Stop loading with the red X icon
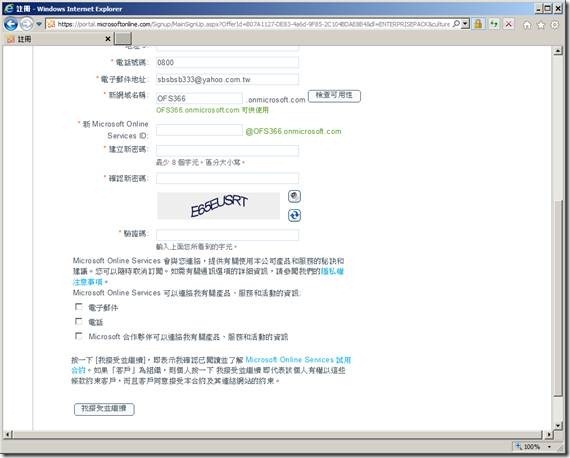The image size is (570, 458). click(x=509, y=24)
